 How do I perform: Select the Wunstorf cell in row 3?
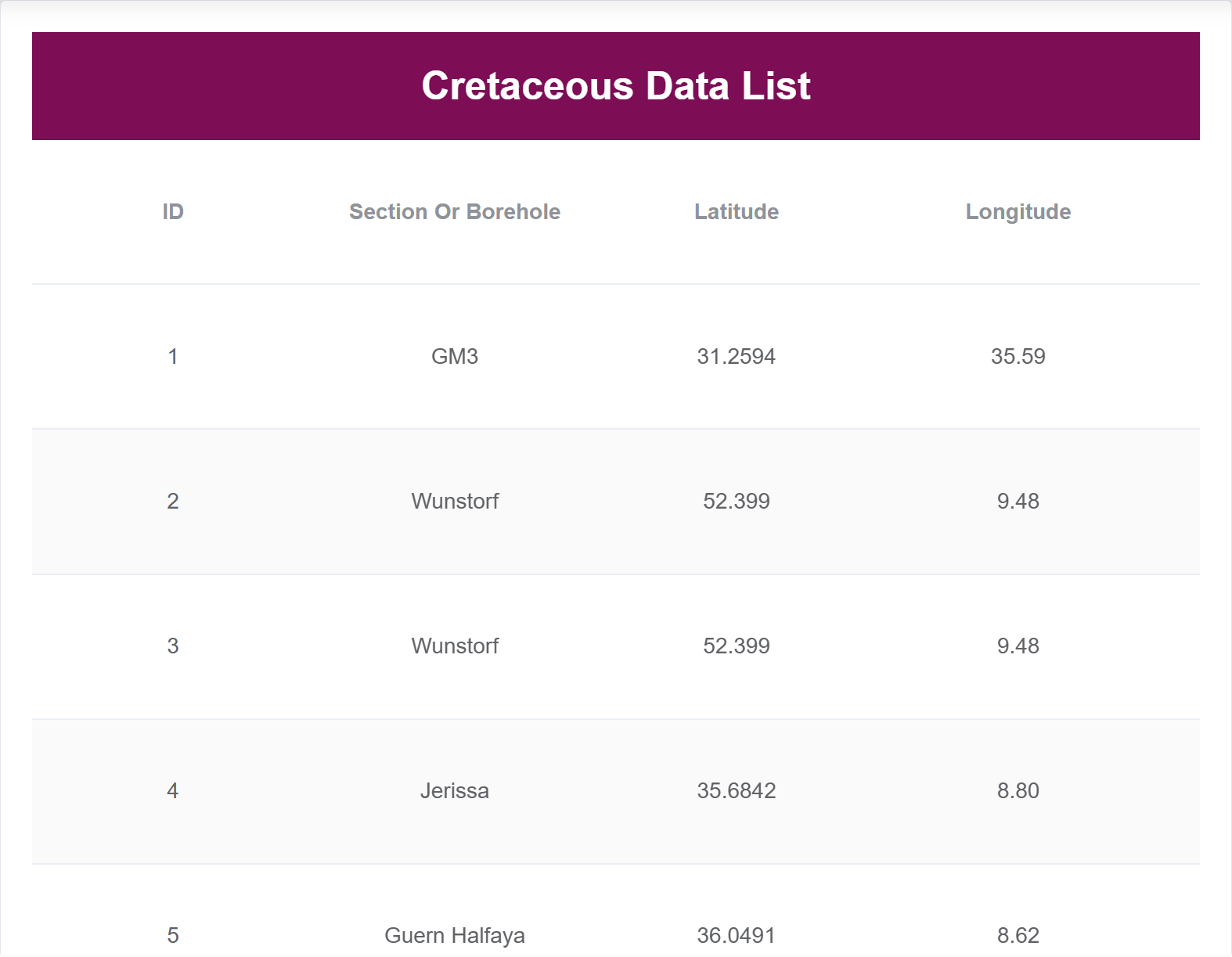coord(455,646)
